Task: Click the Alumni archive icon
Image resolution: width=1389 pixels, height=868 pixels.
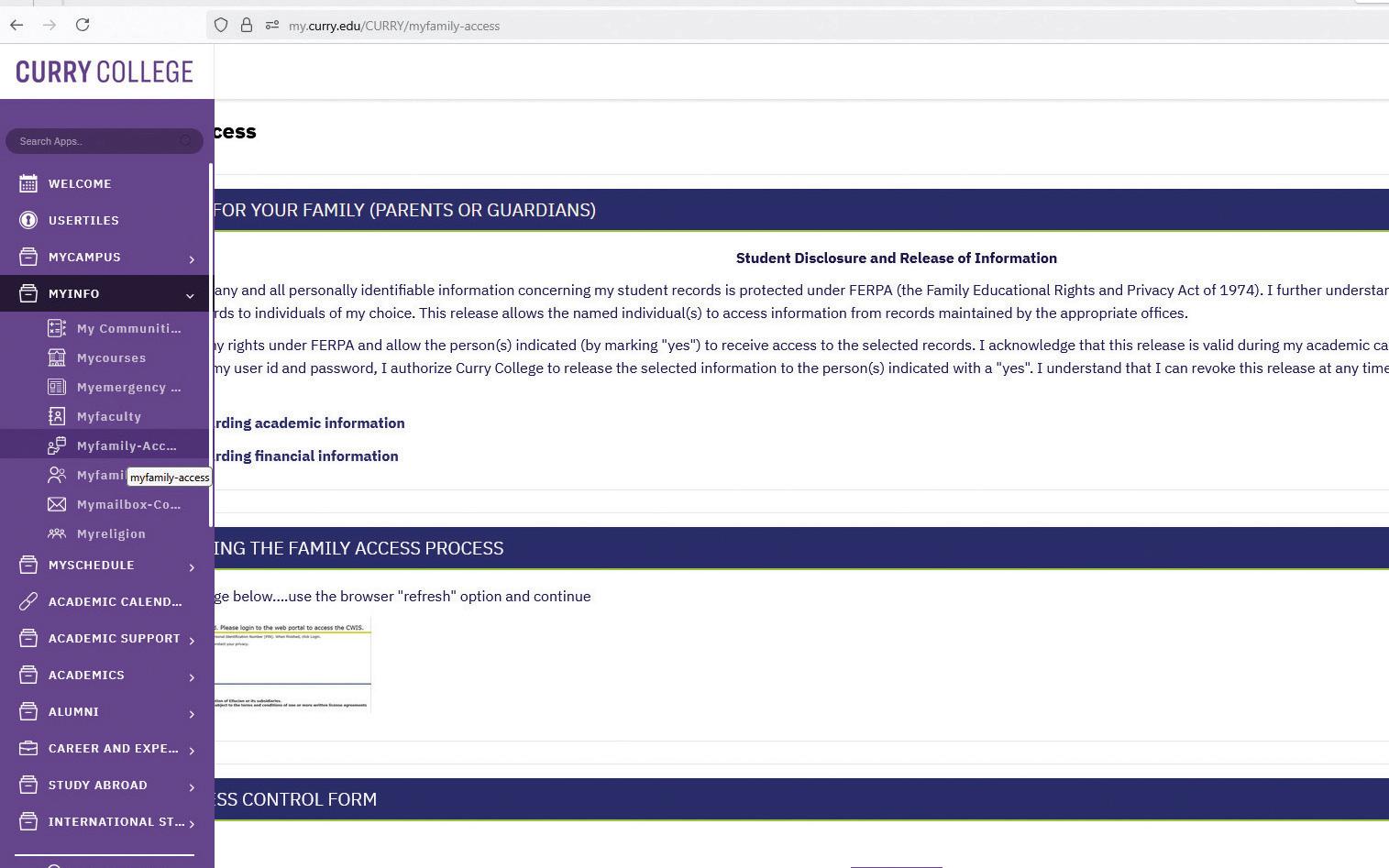Action: tap(28, 711)
